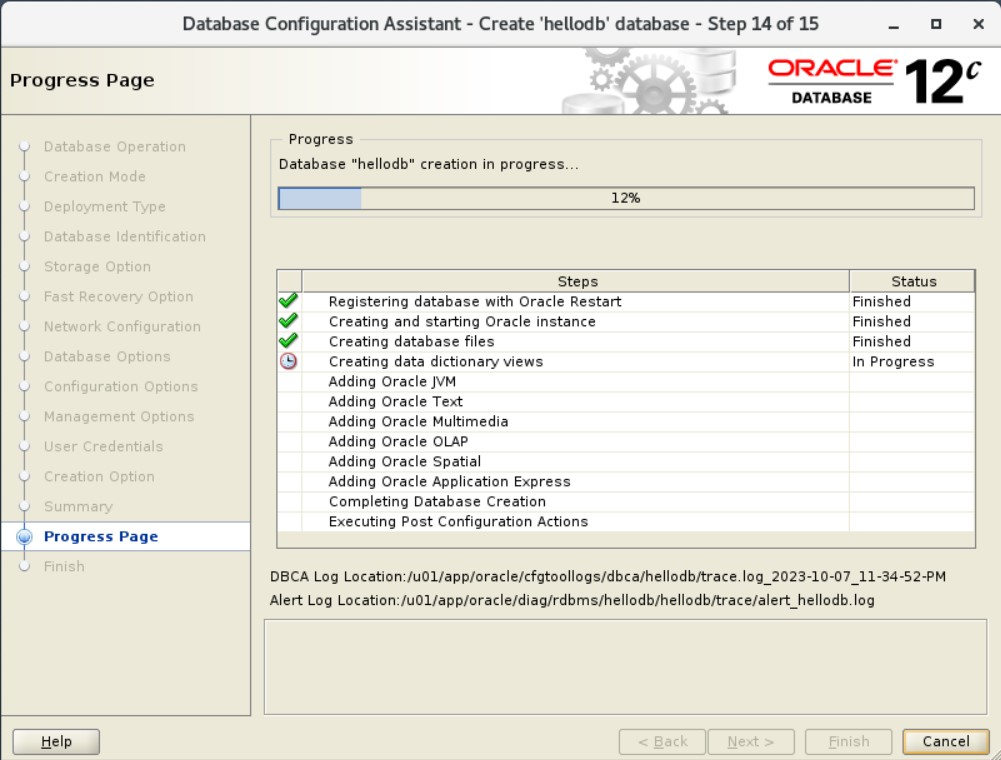This screenshot has height=760, width=1001.
Task: Select User Credentials step in sidebar
Action: coord(103,446)
